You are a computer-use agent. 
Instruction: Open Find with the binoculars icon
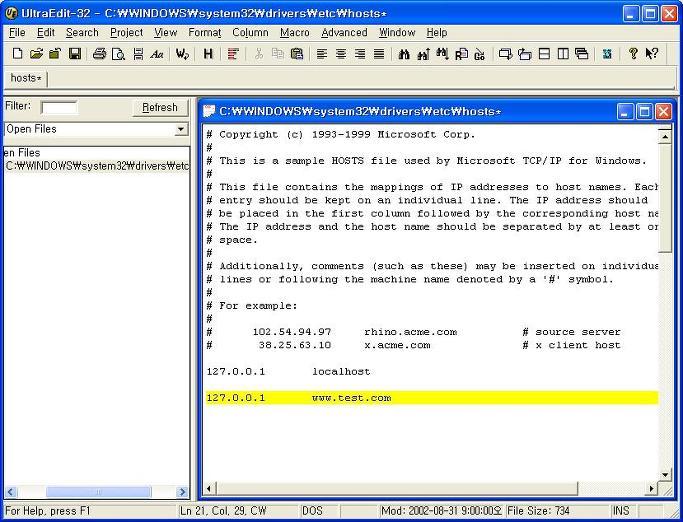point(404,54)
